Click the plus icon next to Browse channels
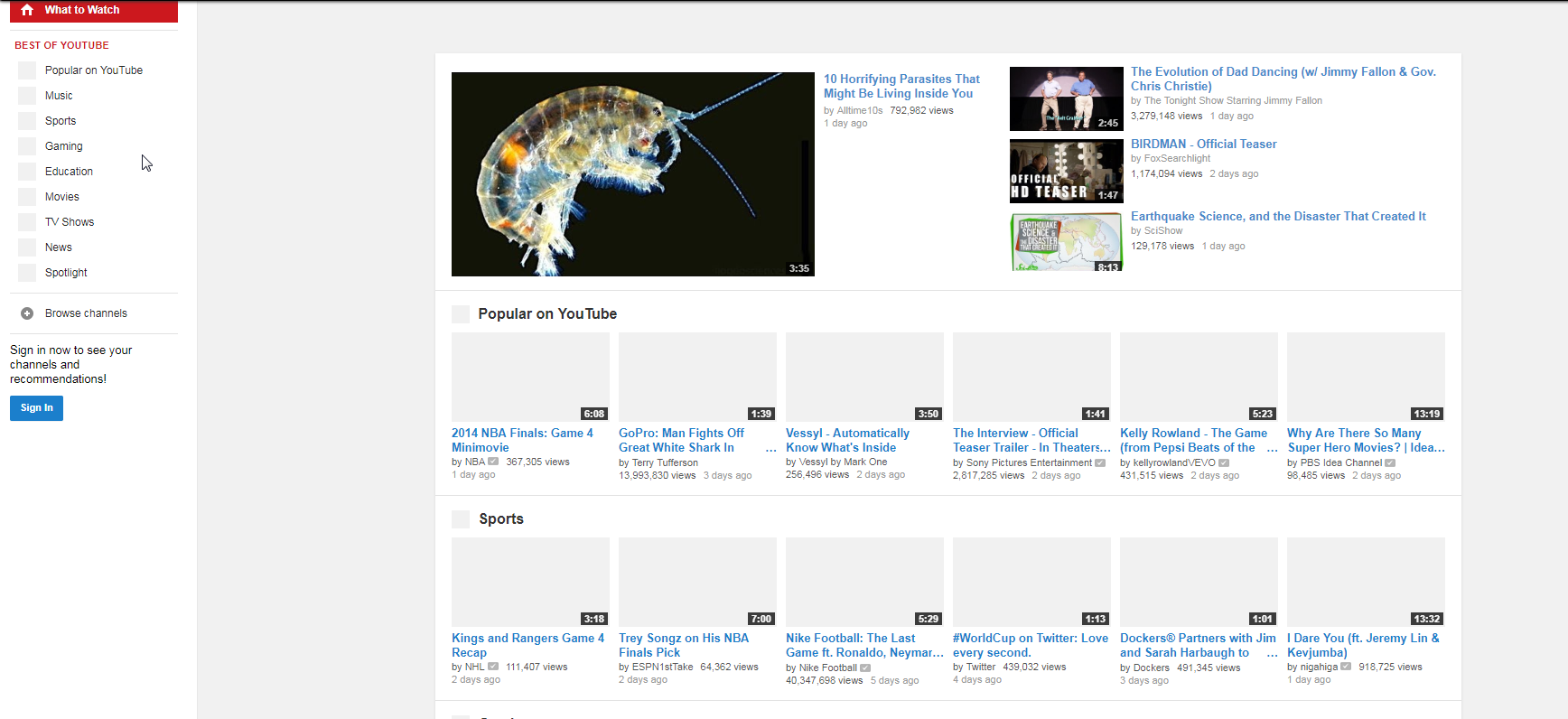This screenshot has height=719, width=1568. [x=27, y=313]
